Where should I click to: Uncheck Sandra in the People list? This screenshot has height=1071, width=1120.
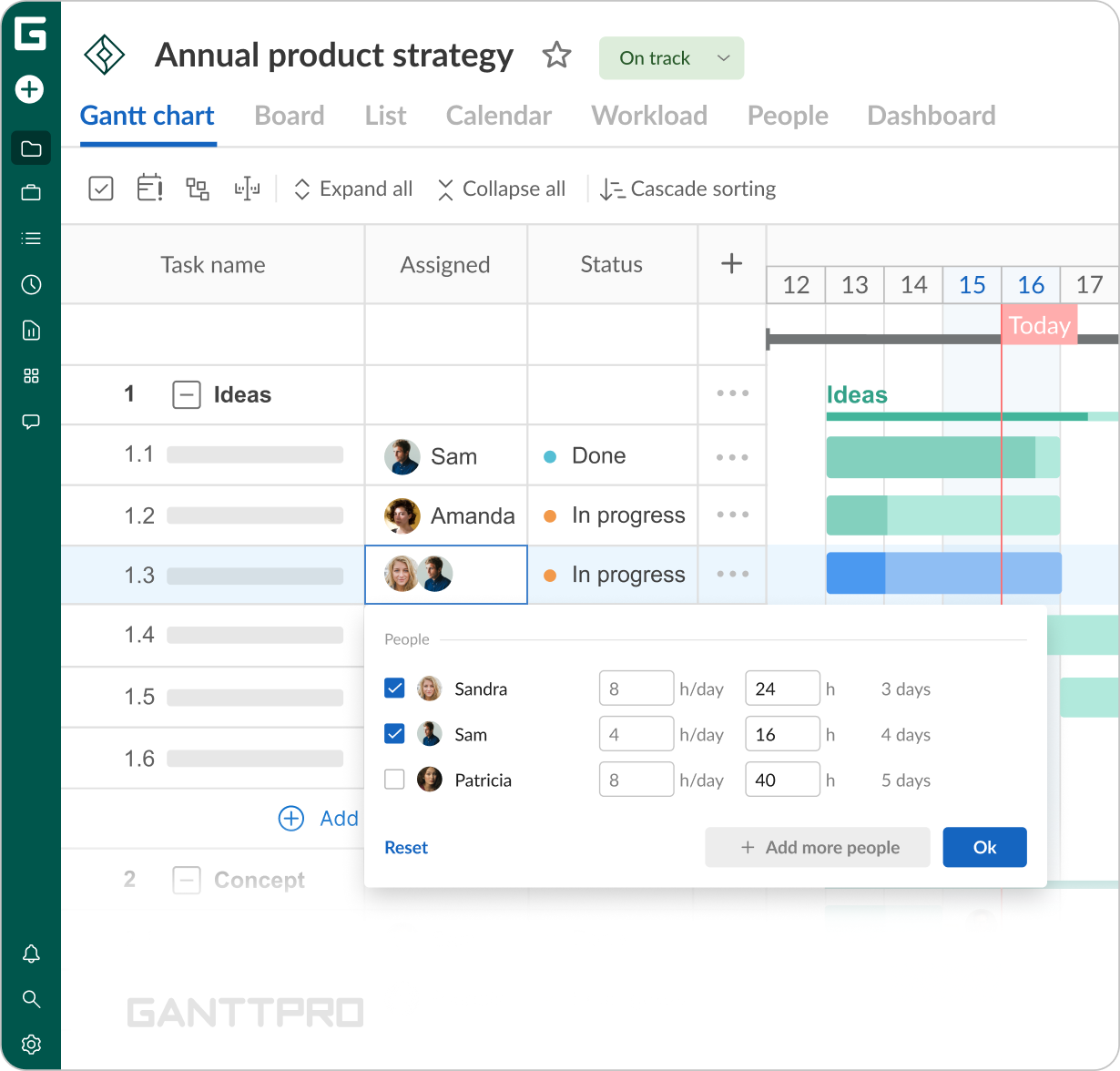click(394, 688)
